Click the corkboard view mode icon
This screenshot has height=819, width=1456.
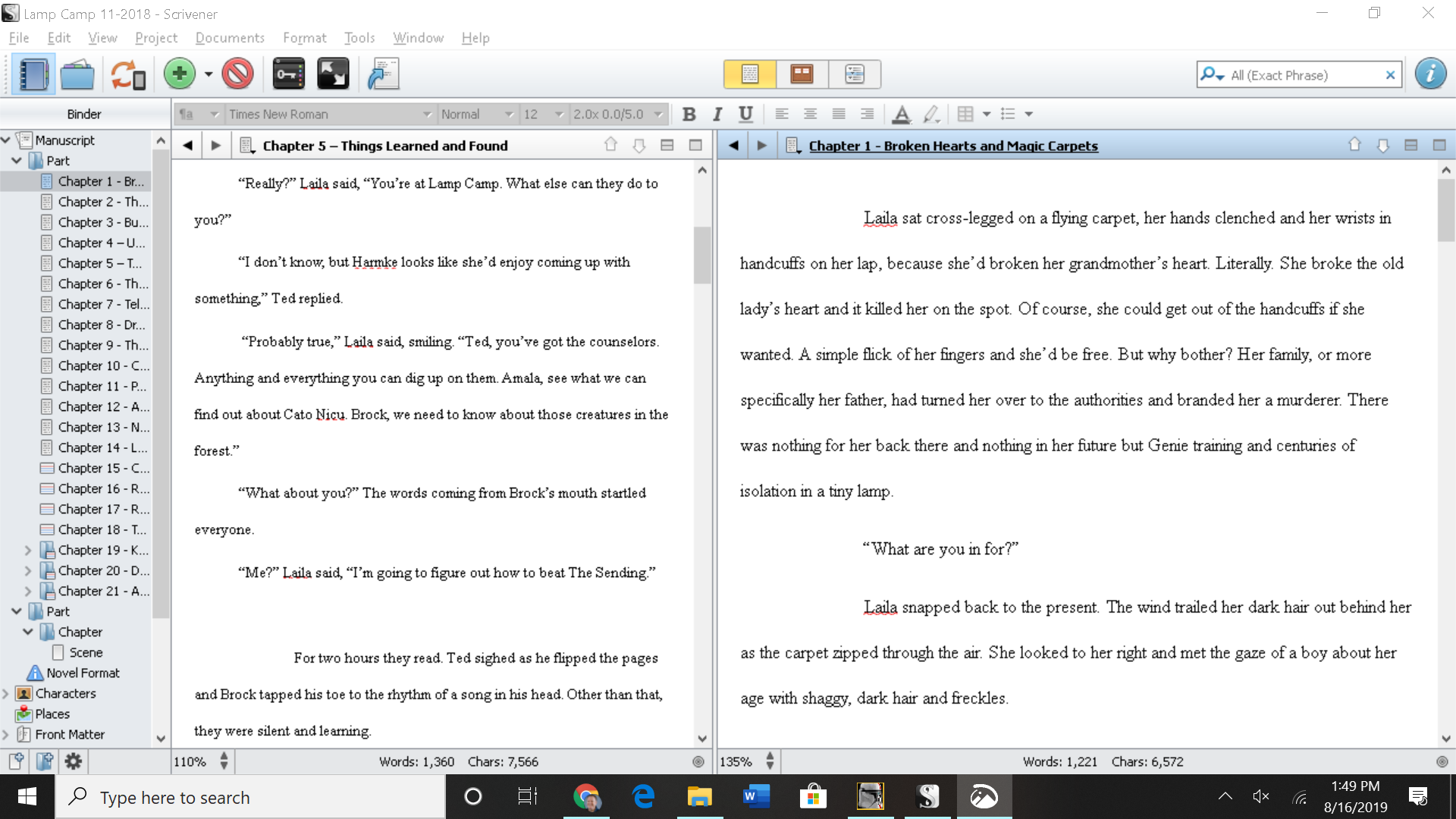pos(802,74)
